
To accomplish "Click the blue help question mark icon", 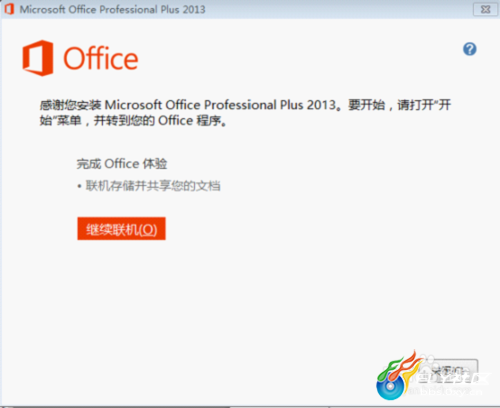I will point(470,49).
